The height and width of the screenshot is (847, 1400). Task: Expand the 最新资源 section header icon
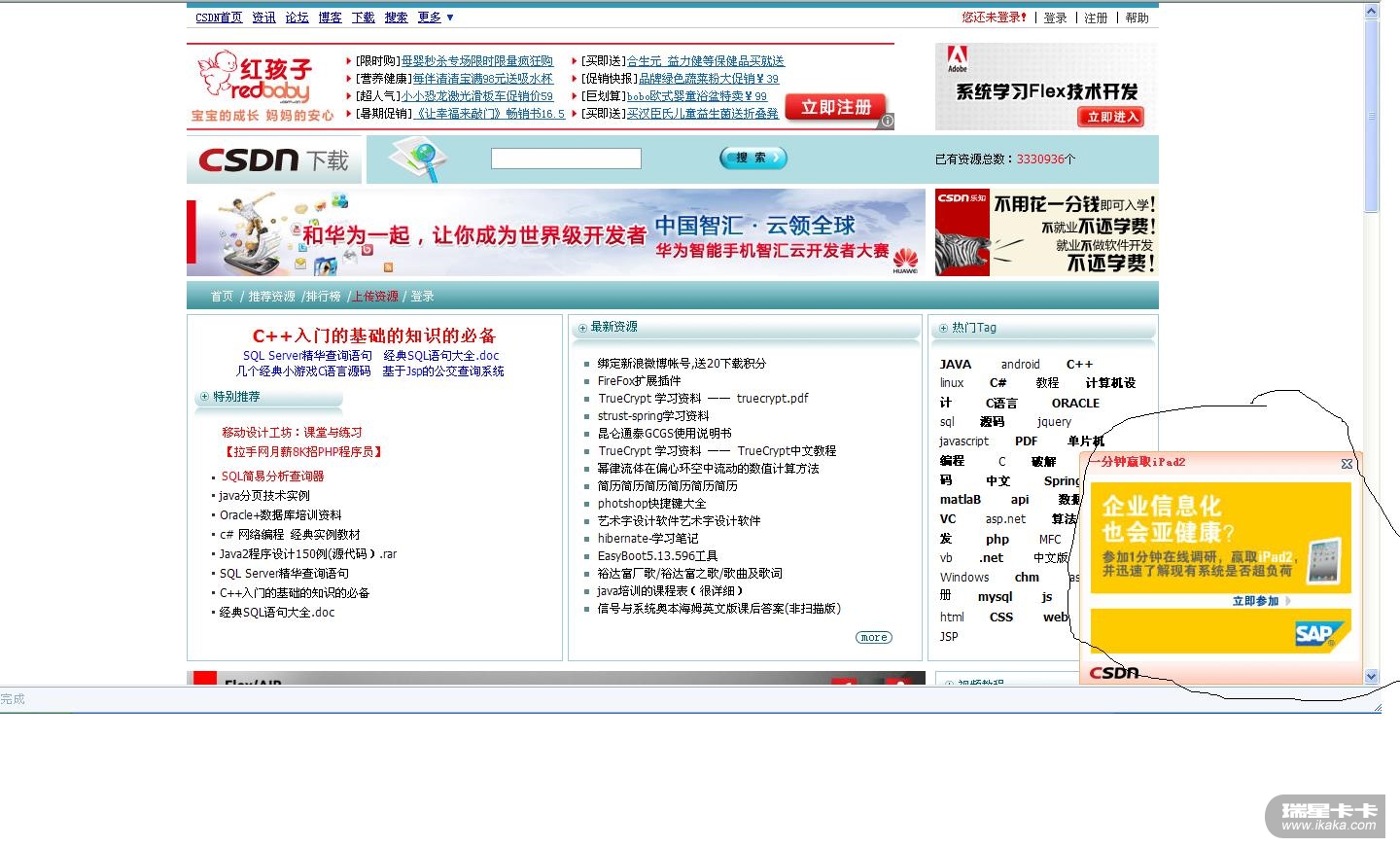point(582,328)
